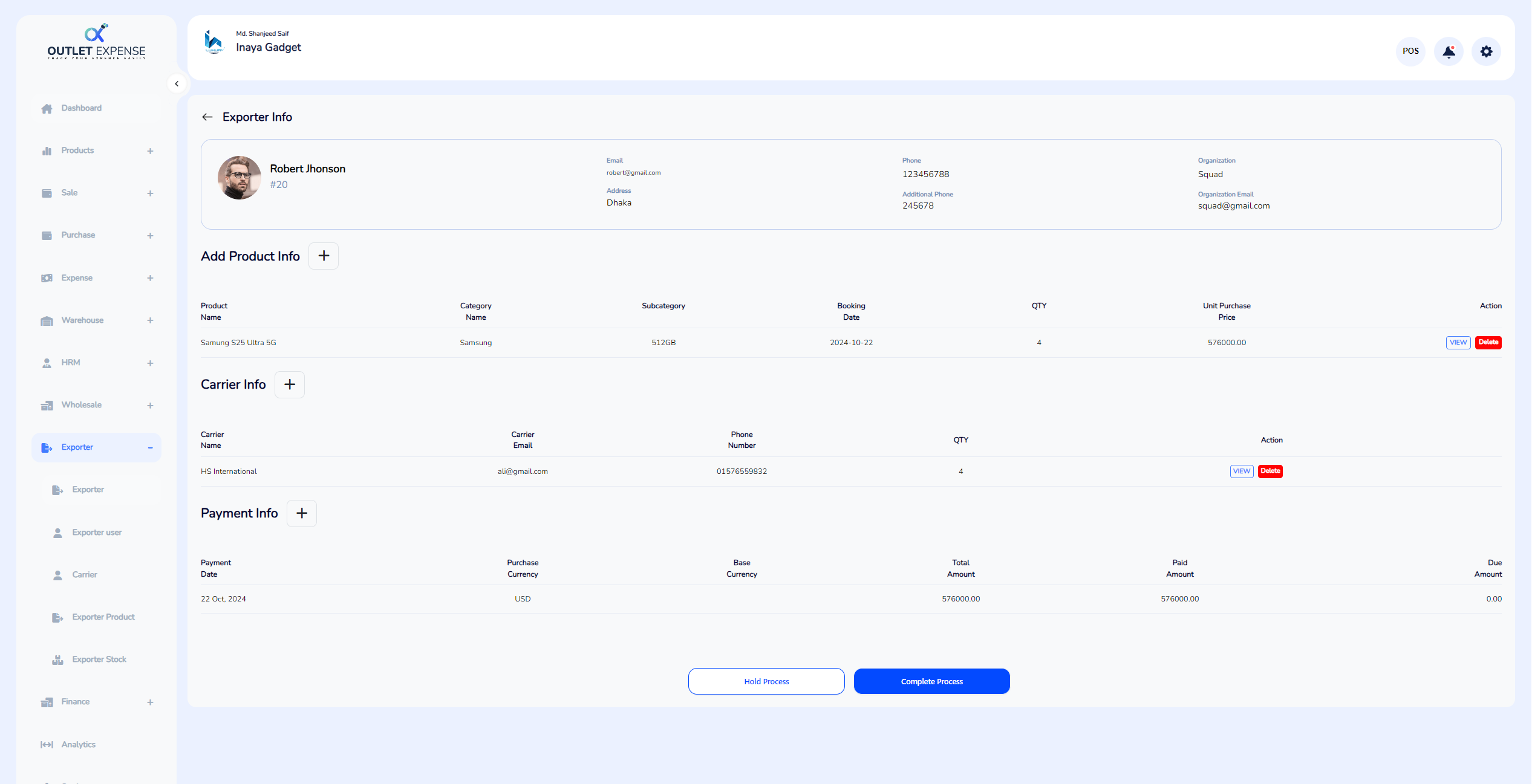The image size is (1532, 784).
Task: Click the Complete Process button
Action: 931,681
